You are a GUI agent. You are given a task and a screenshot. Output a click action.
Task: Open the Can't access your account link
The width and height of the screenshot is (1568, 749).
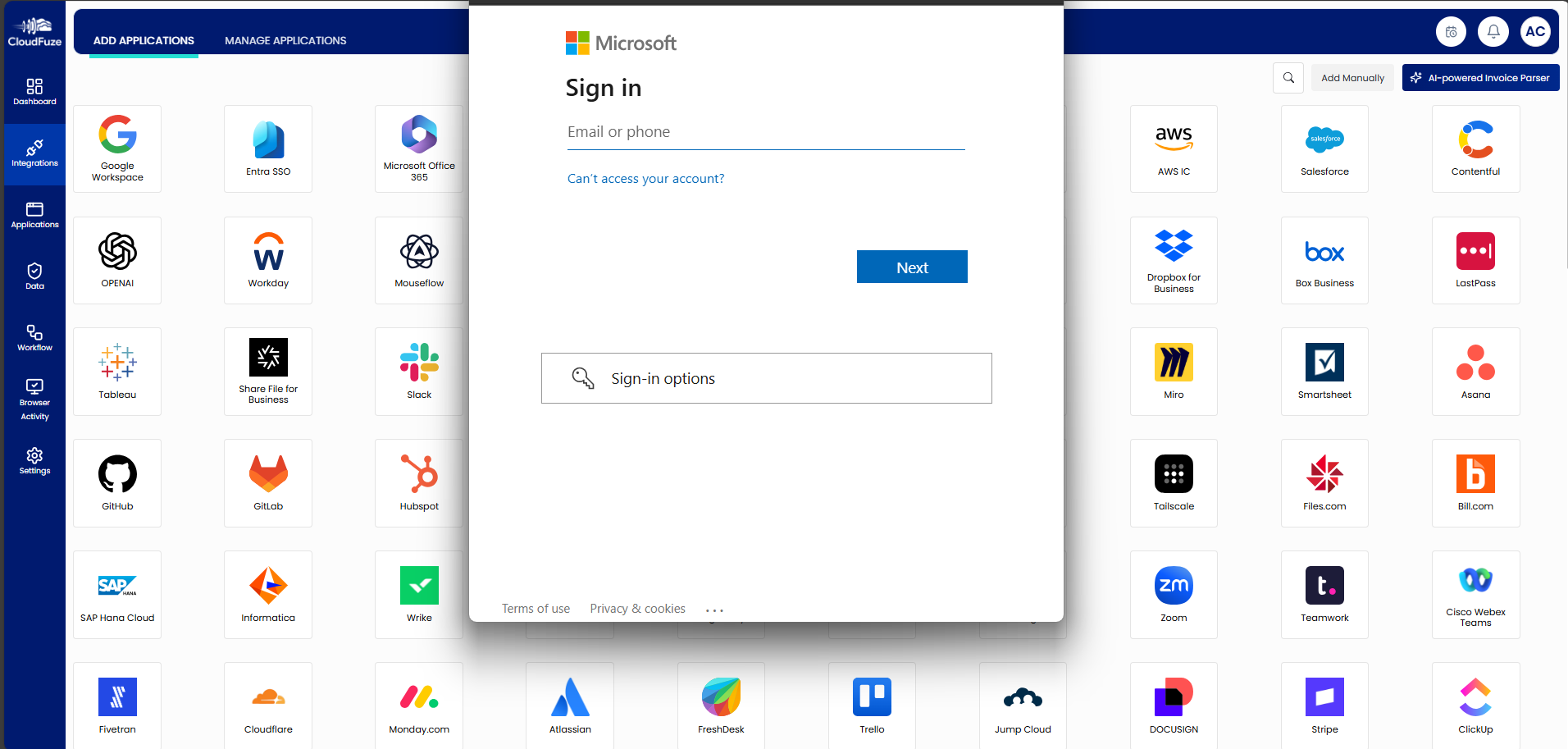coord(645,178)
